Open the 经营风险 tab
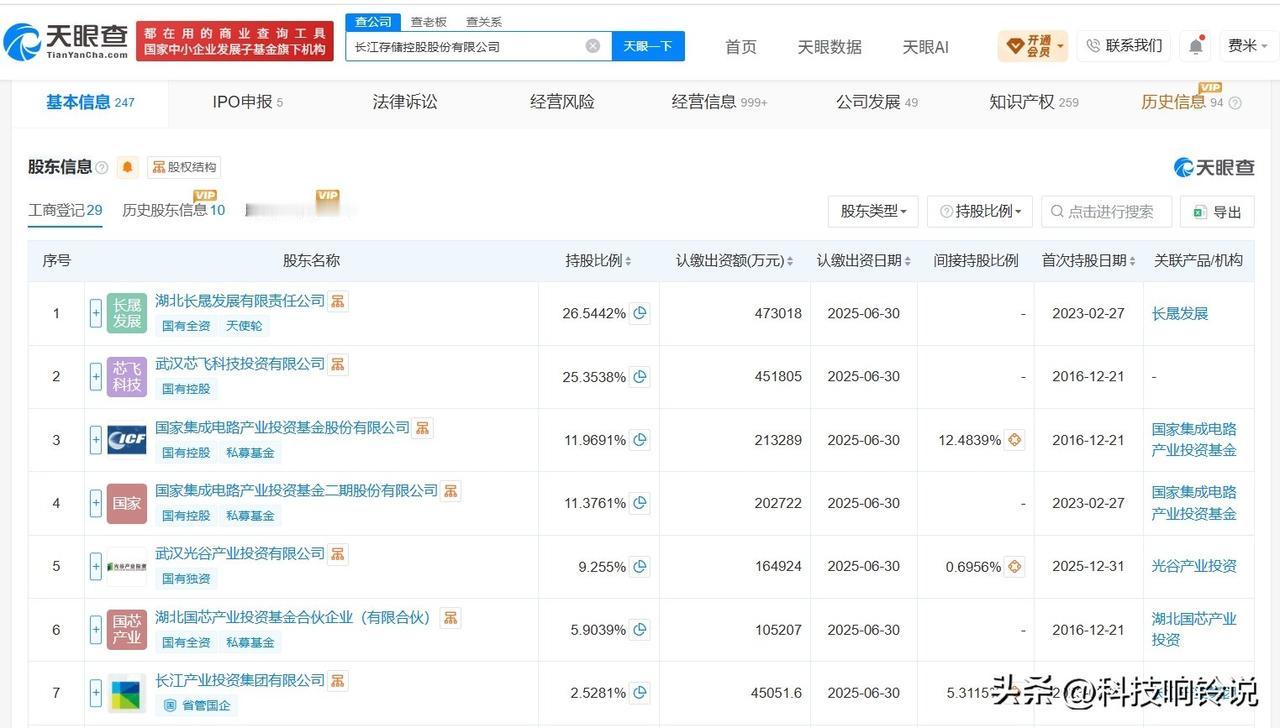 click(x=562, y=102)
